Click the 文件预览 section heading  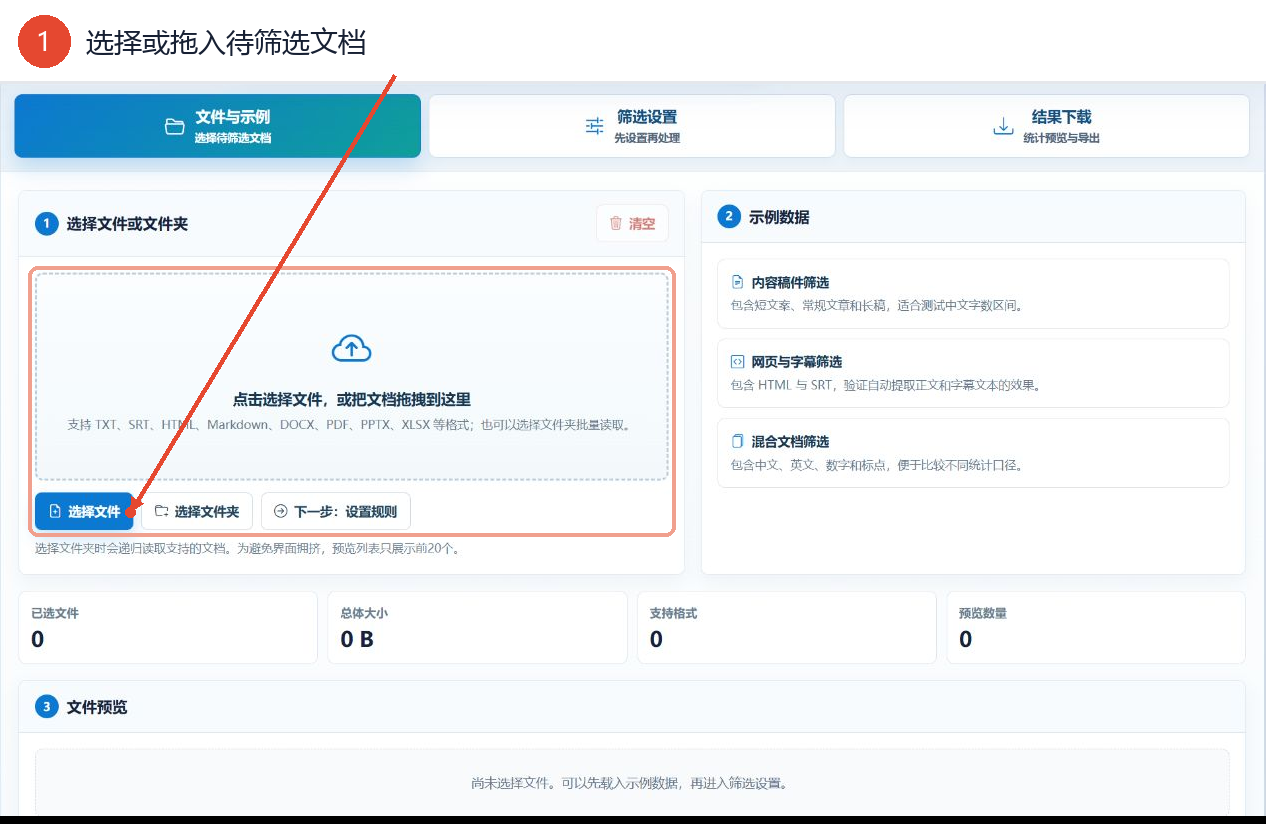tap(97, 707)
